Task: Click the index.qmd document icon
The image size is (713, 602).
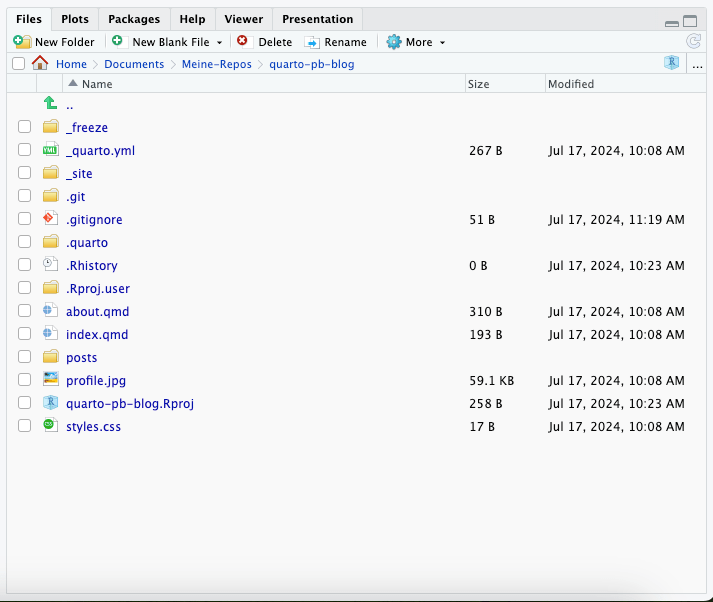Action: [51, 333]
